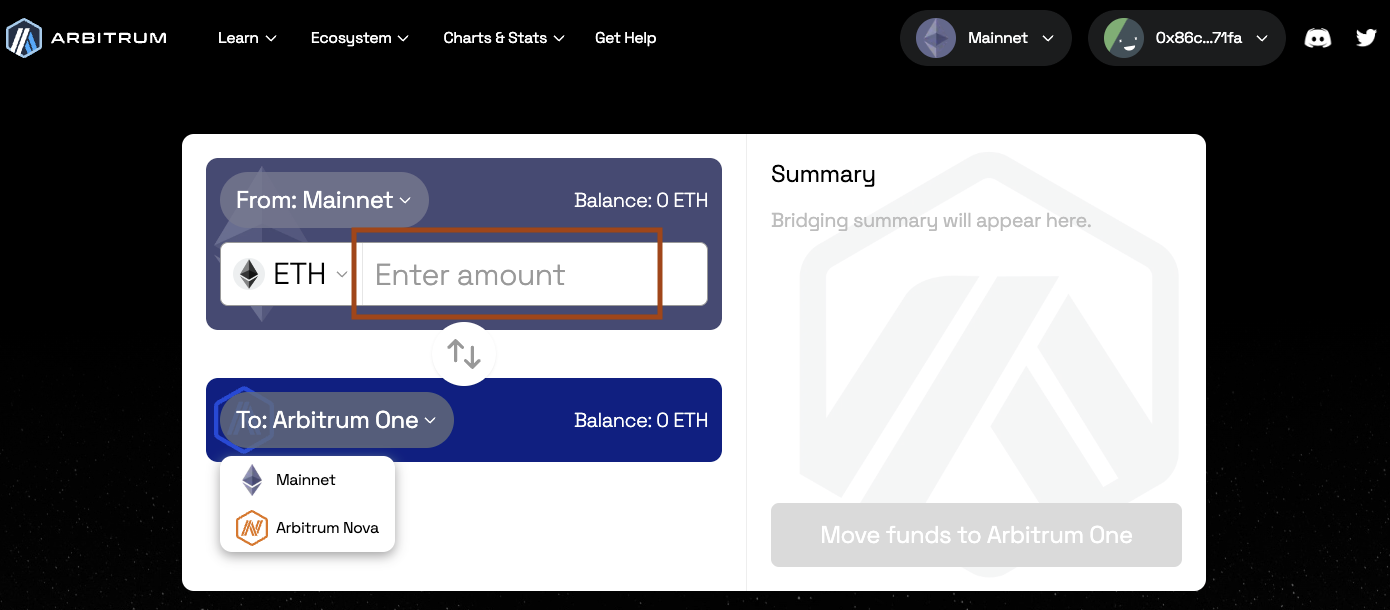The width and height of the screenshot is (1390, 610).
Task: Click the wallet avatar icon in the header
Action: [1124, 37]
